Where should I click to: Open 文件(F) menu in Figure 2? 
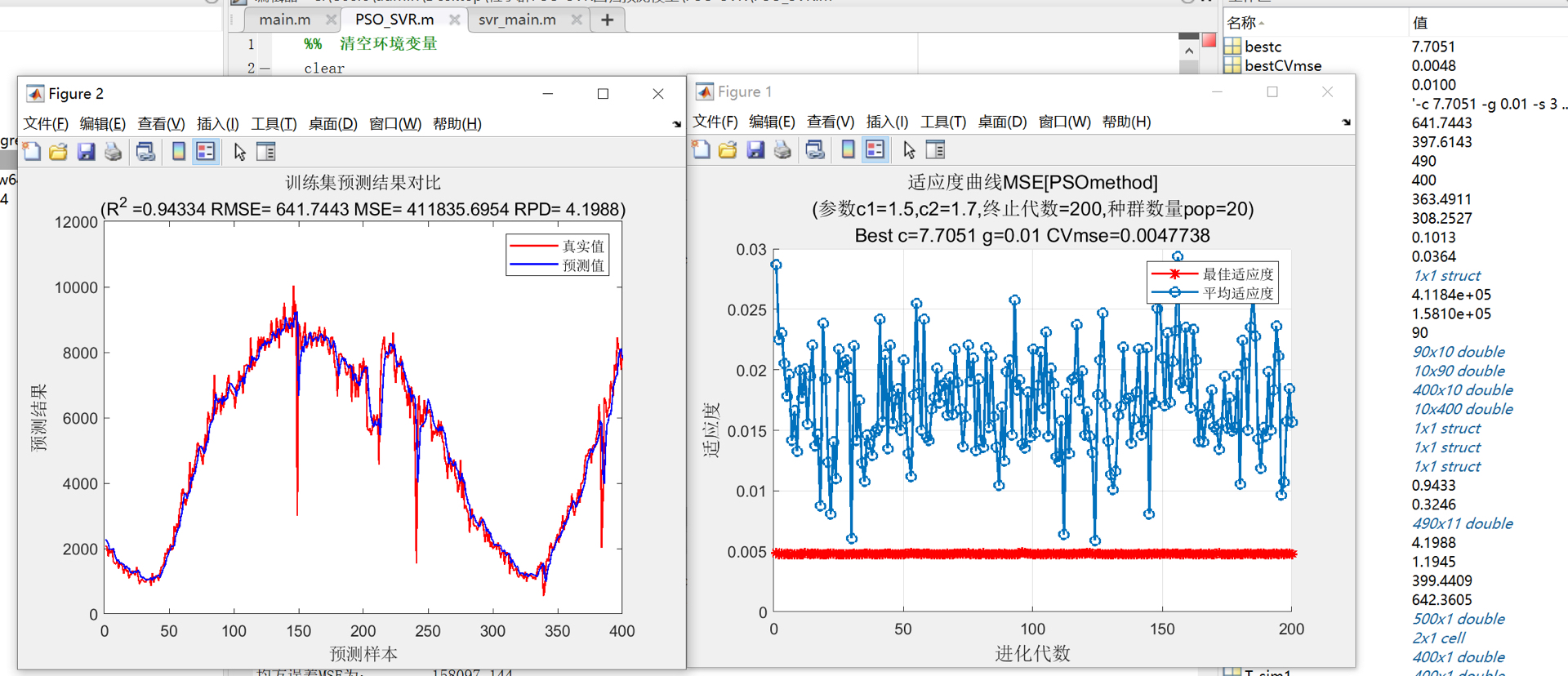[46, 124]
